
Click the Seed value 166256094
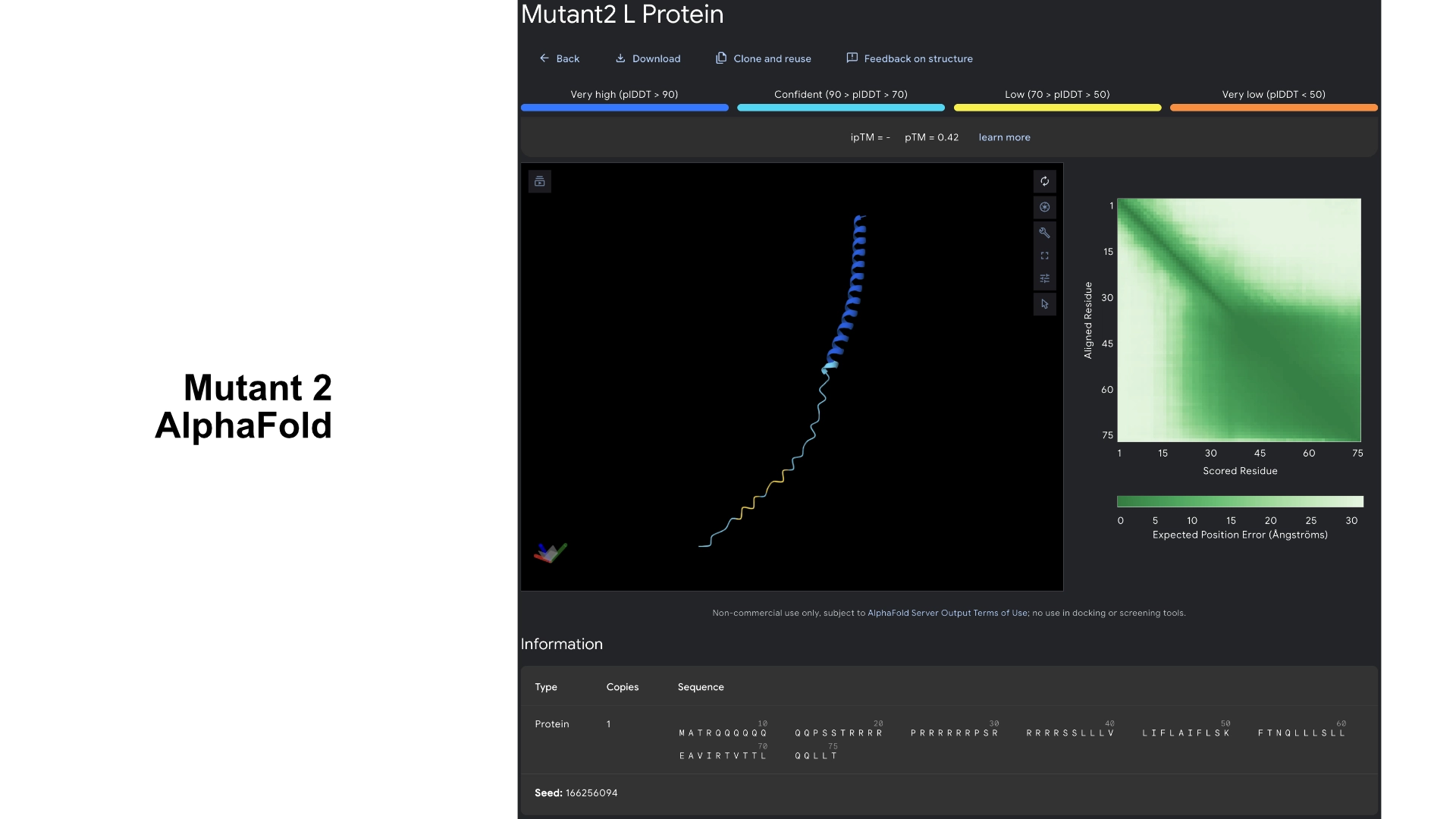[x=591, y=793]
